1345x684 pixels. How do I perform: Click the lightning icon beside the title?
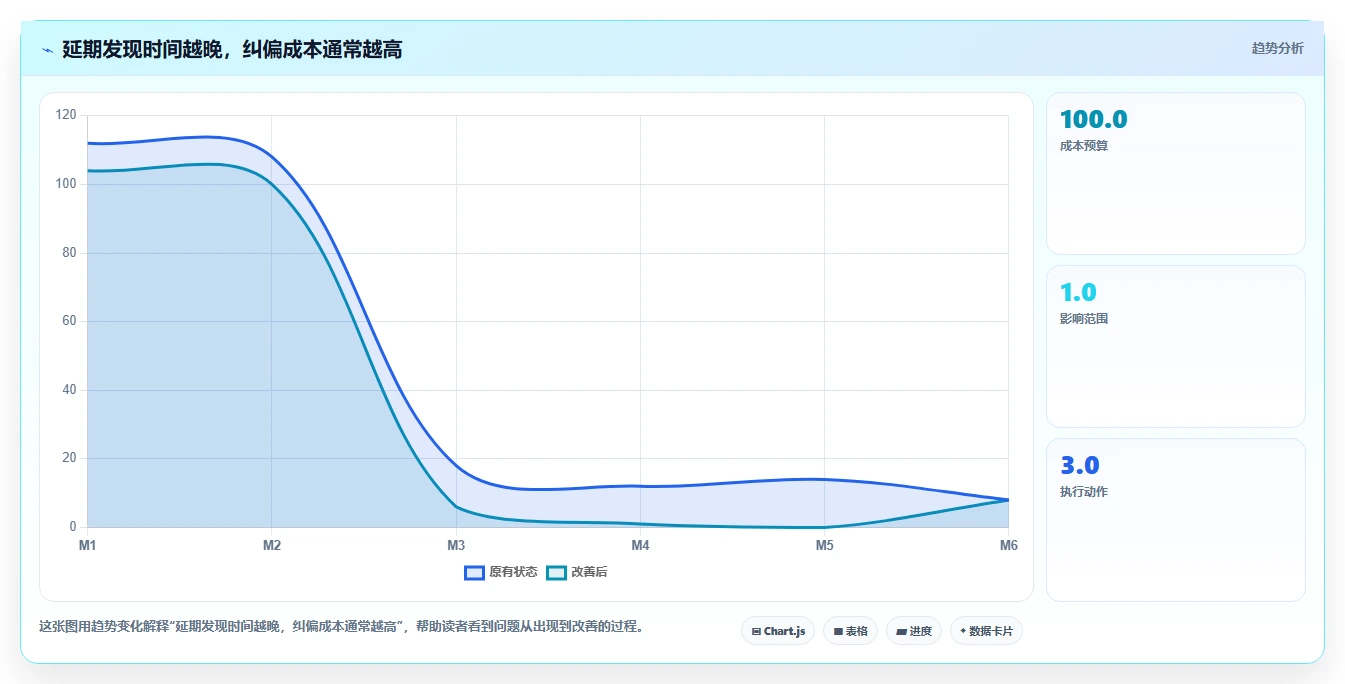48,49
